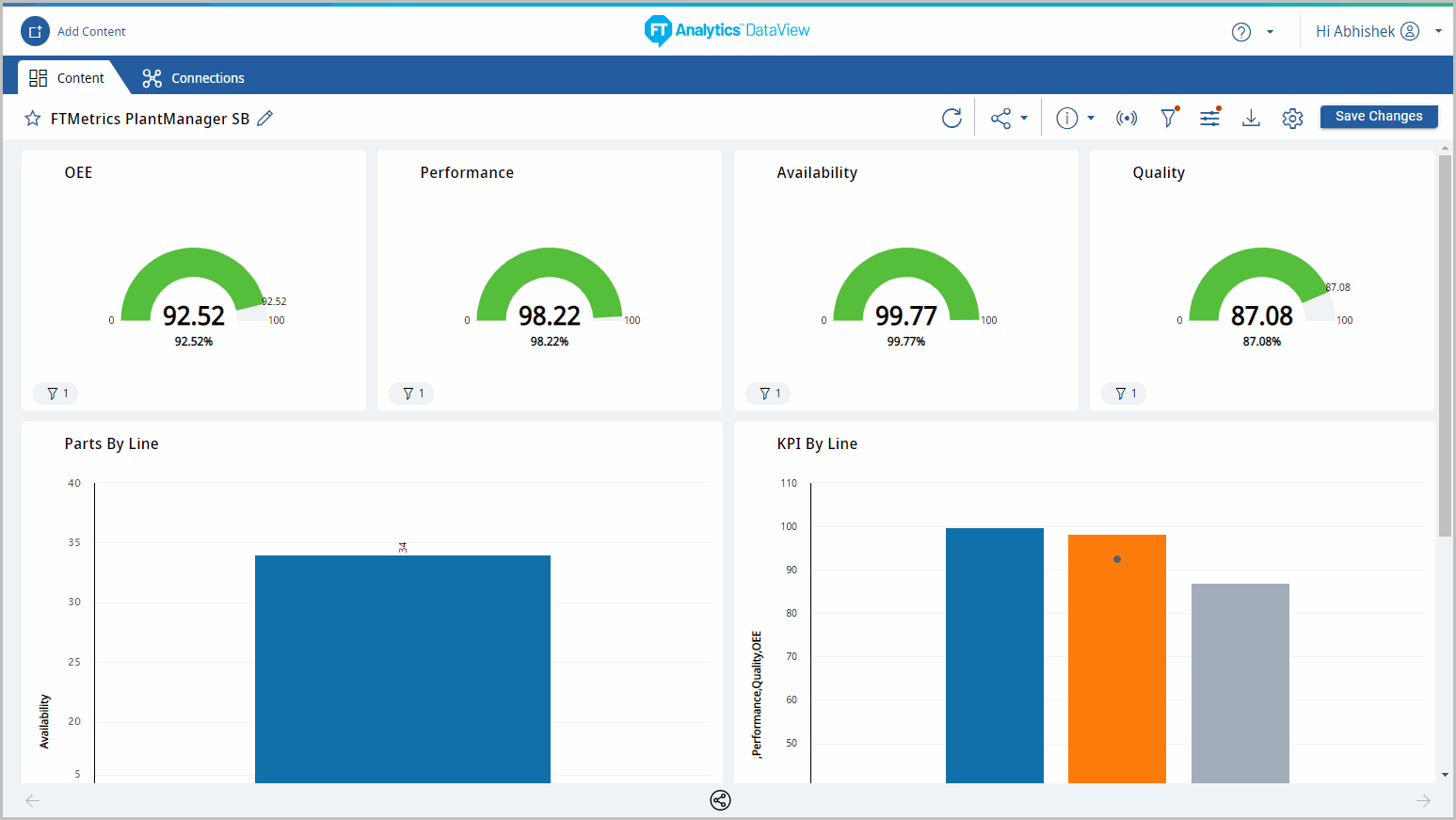Edit storyboard name with pencil icon
The image size is (1456, 820).
coord(265,118)
